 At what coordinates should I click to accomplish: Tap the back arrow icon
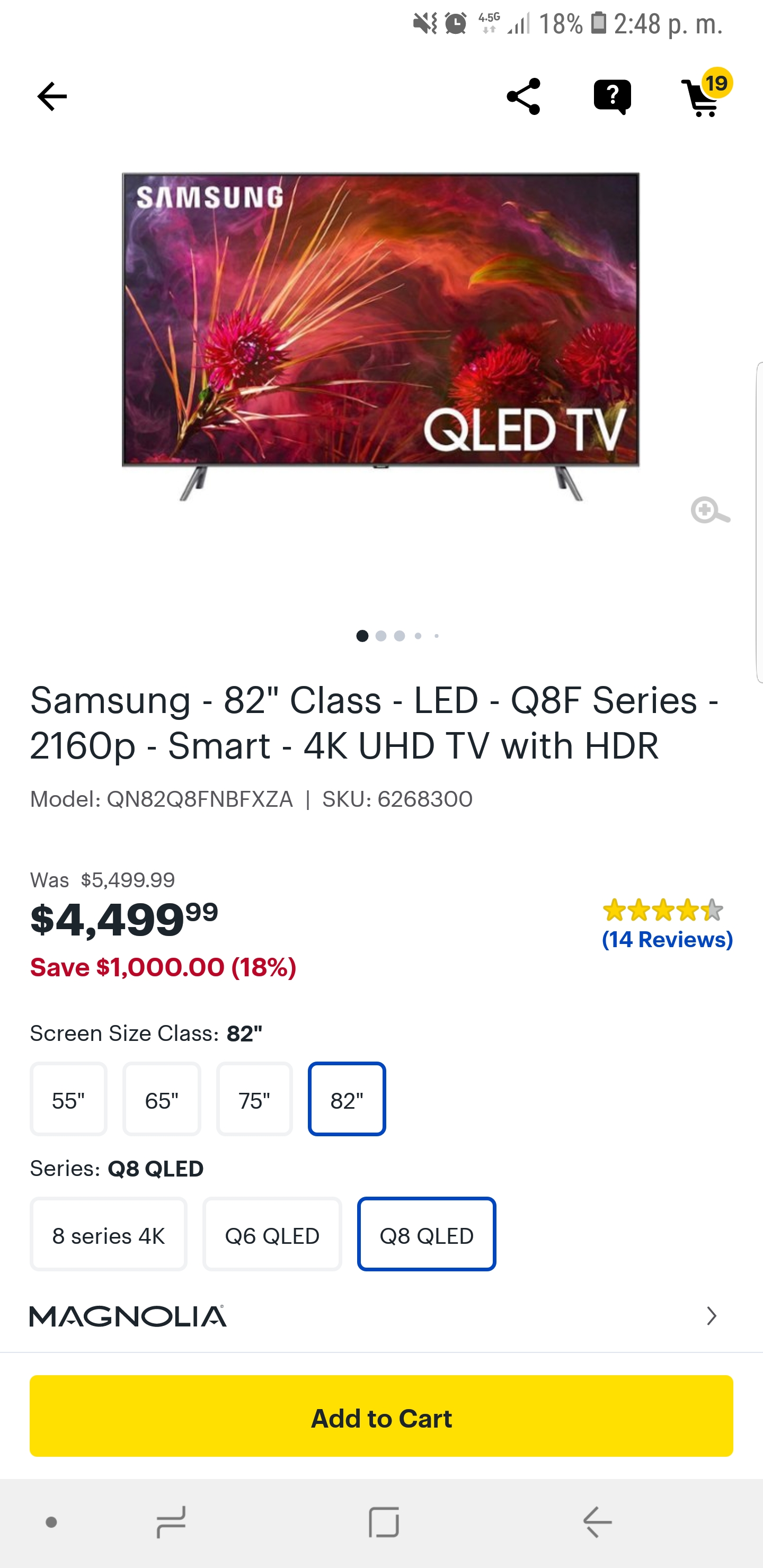(52, 96)
